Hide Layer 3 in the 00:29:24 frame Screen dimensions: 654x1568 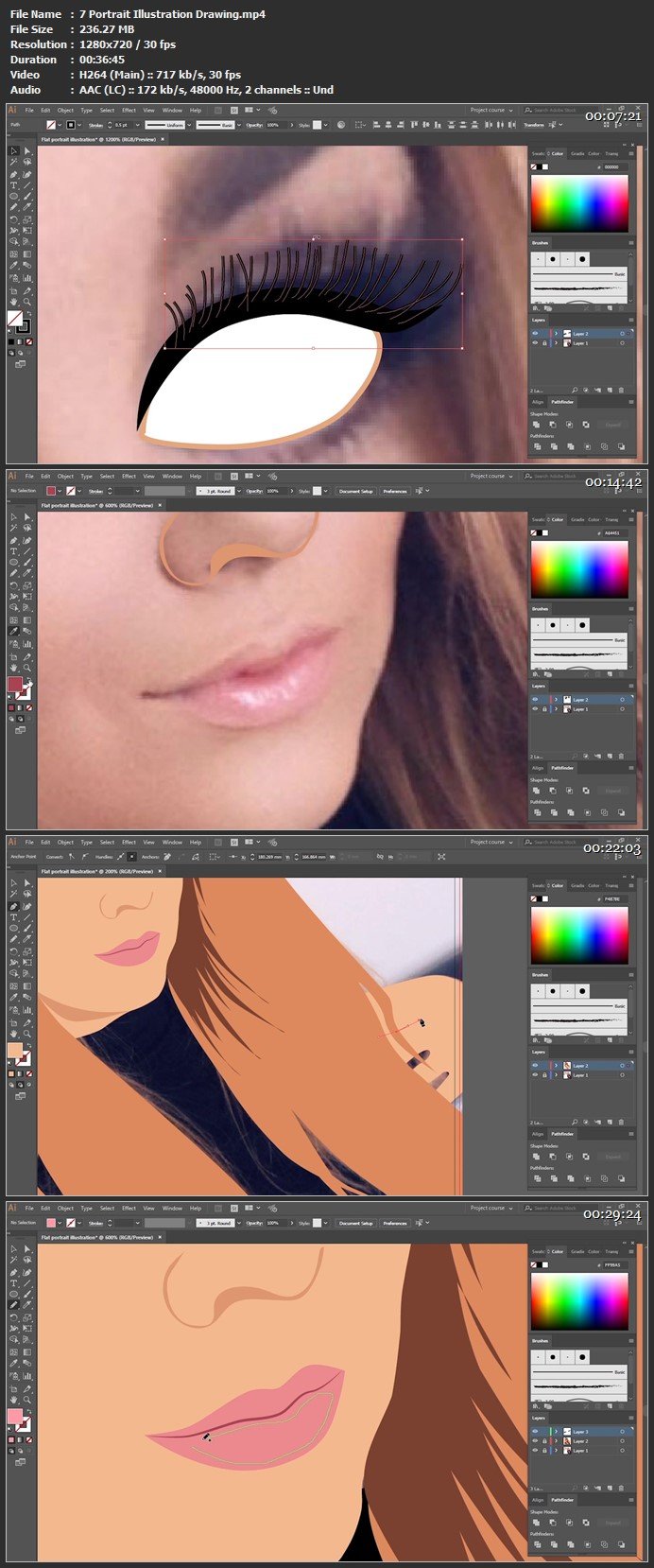(535, 1432)
